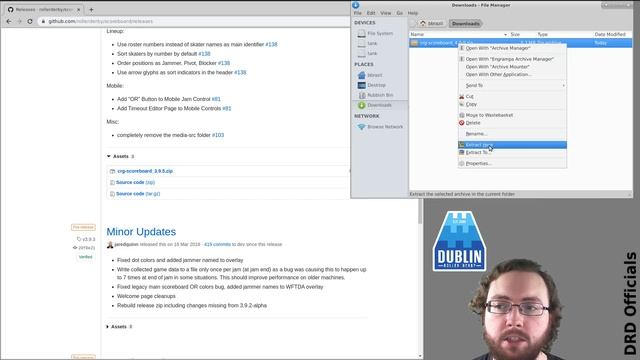Sort by Type column header
Image resolution: width=640 pixels, height=360 pixels.
542,35
